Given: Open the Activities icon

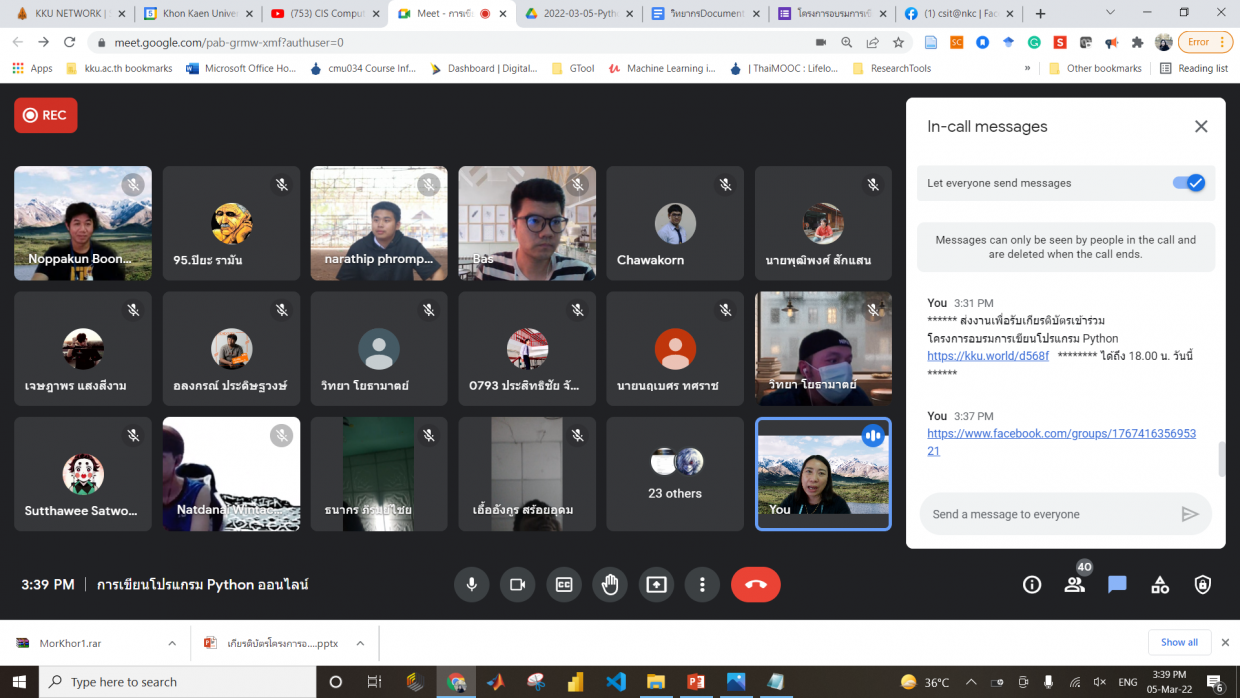Looking at the screenshot, I should tap(1160, 585).
